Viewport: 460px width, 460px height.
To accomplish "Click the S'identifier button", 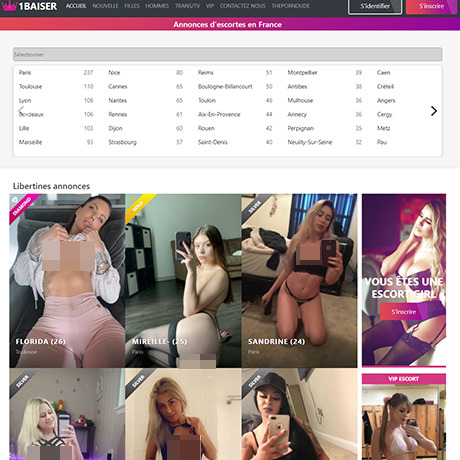I will [x=375, y=6].
